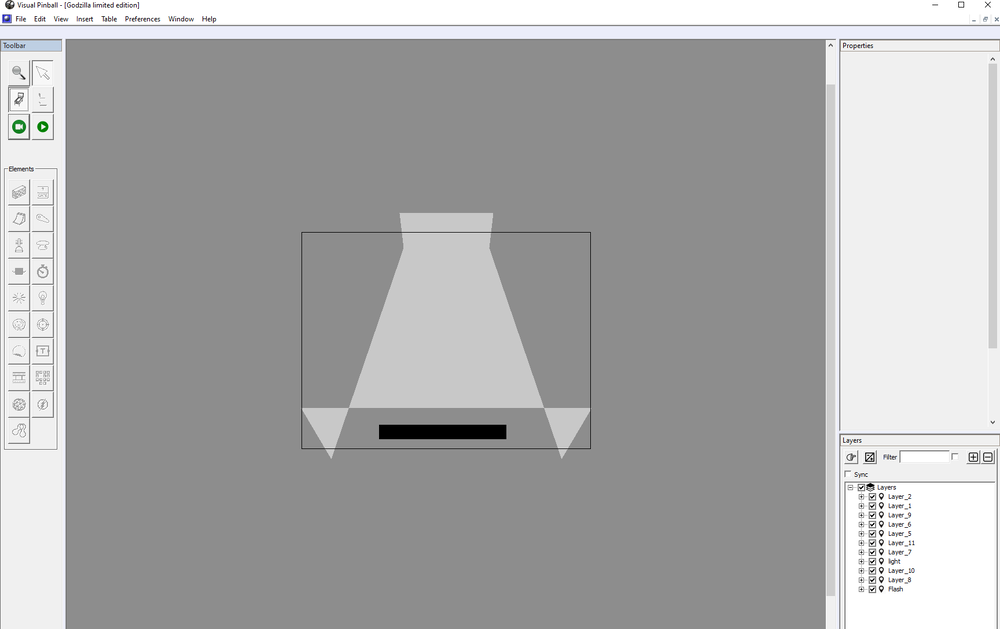Click the select icon beside Filter label

870,457
